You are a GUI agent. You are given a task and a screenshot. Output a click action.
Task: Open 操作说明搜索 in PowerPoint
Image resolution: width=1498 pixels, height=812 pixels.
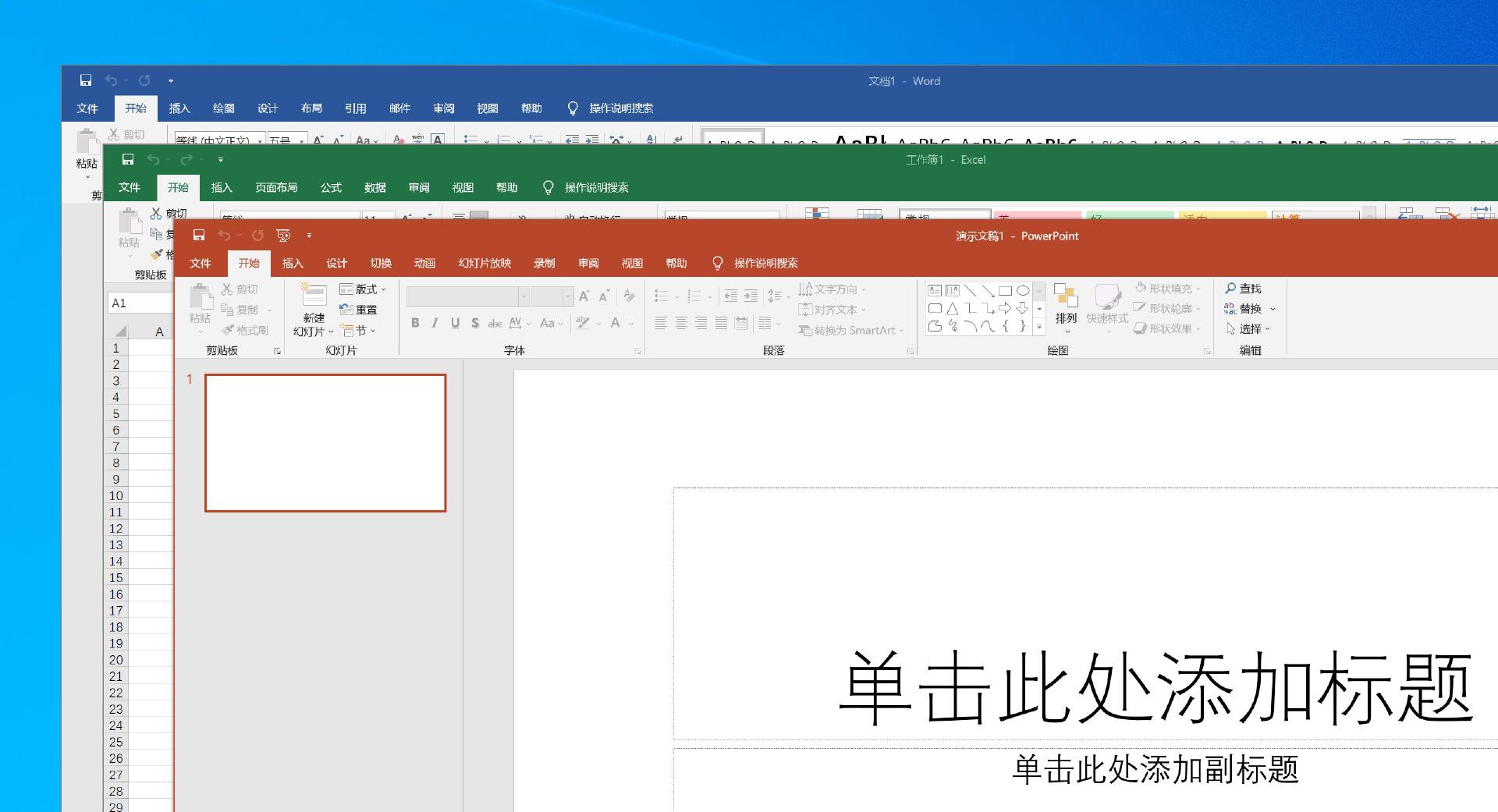pyautogui.click(x=766, y=263)
